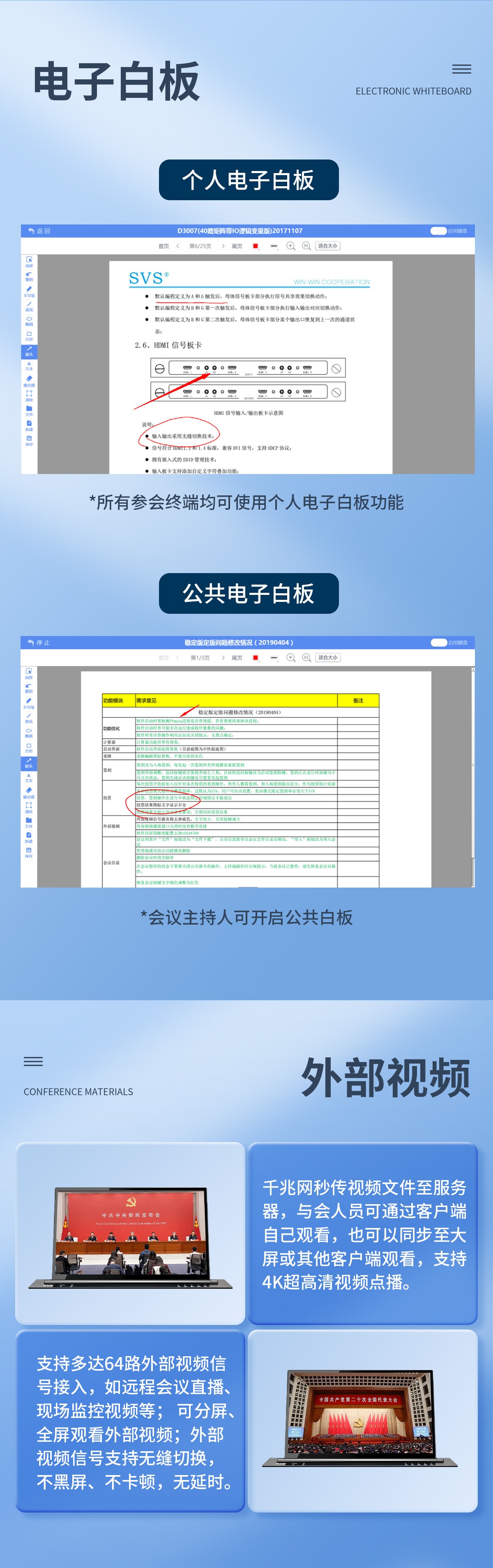
Task: Click zoom in magnifier in public whiteboard
Action: coord(291,657)
